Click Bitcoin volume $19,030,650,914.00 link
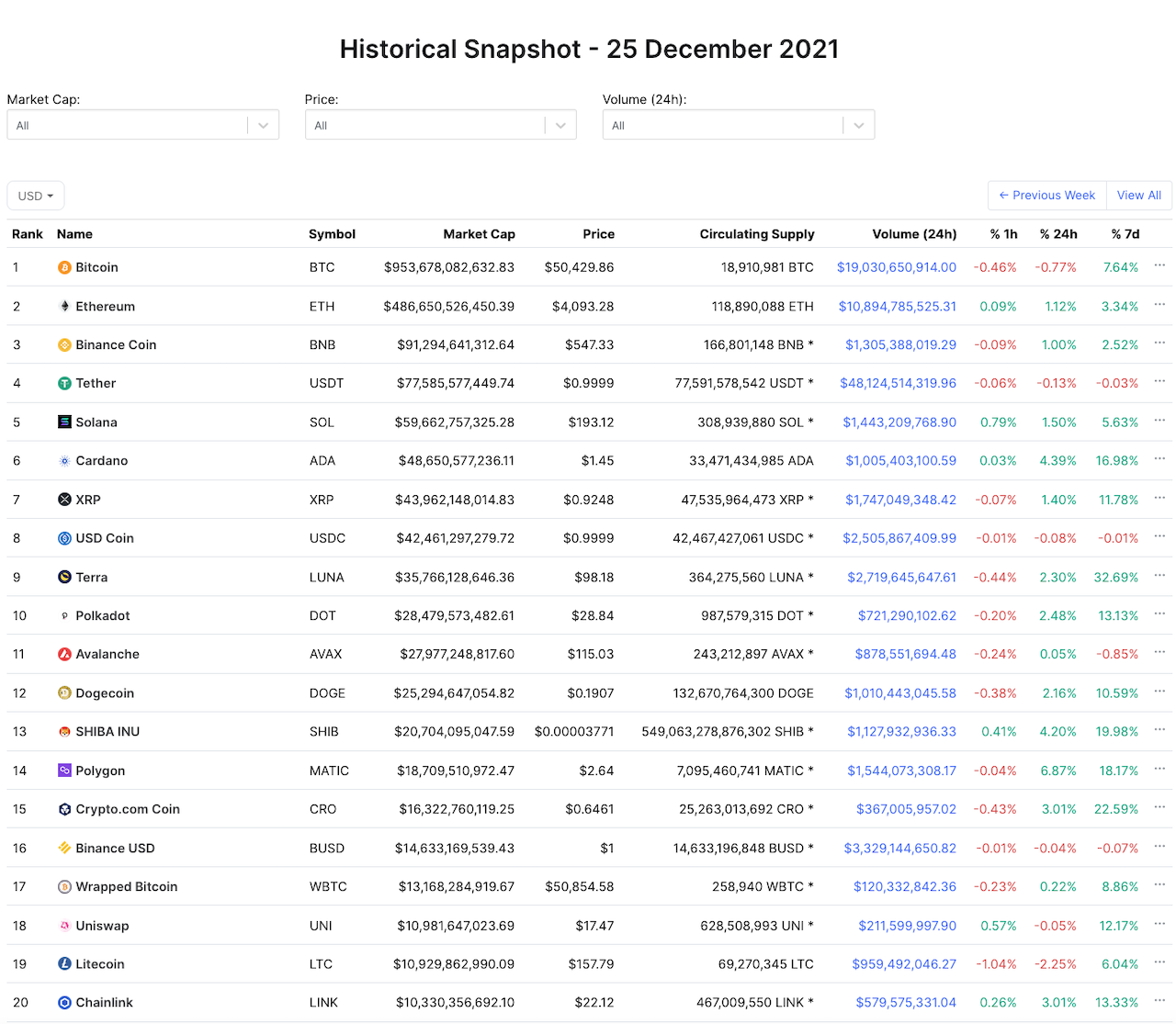Viewport: 1176px width, 1024px height. 897,267
